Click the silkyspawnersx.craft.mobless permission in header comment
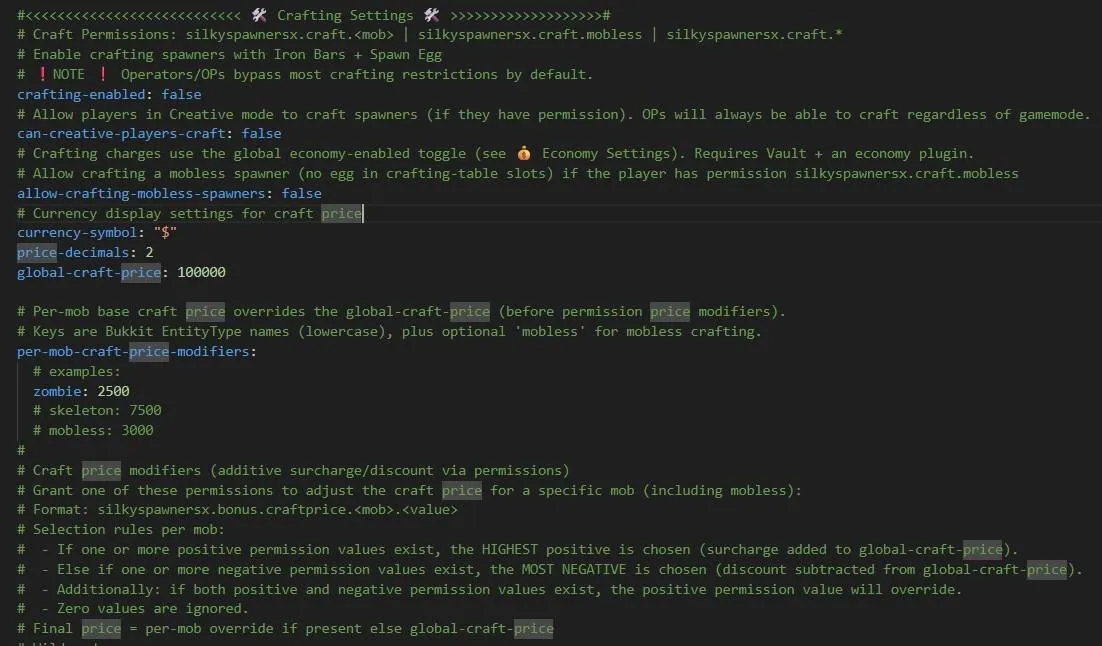1102x646 pixels. 529,34
